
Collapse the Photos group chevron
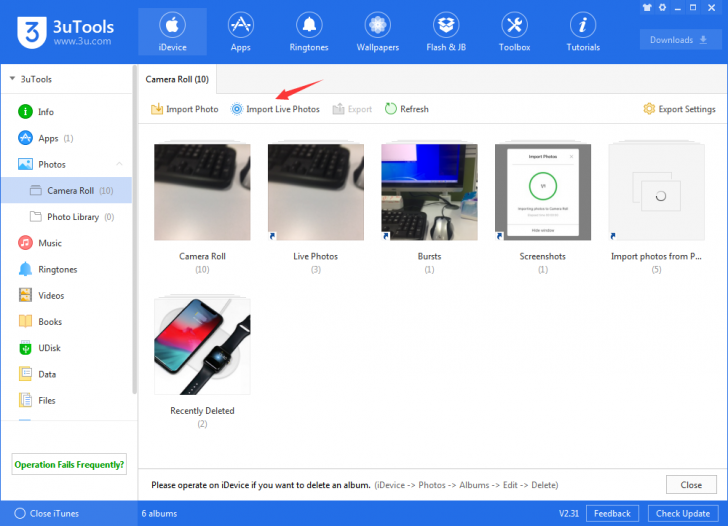tap(119, 164)
